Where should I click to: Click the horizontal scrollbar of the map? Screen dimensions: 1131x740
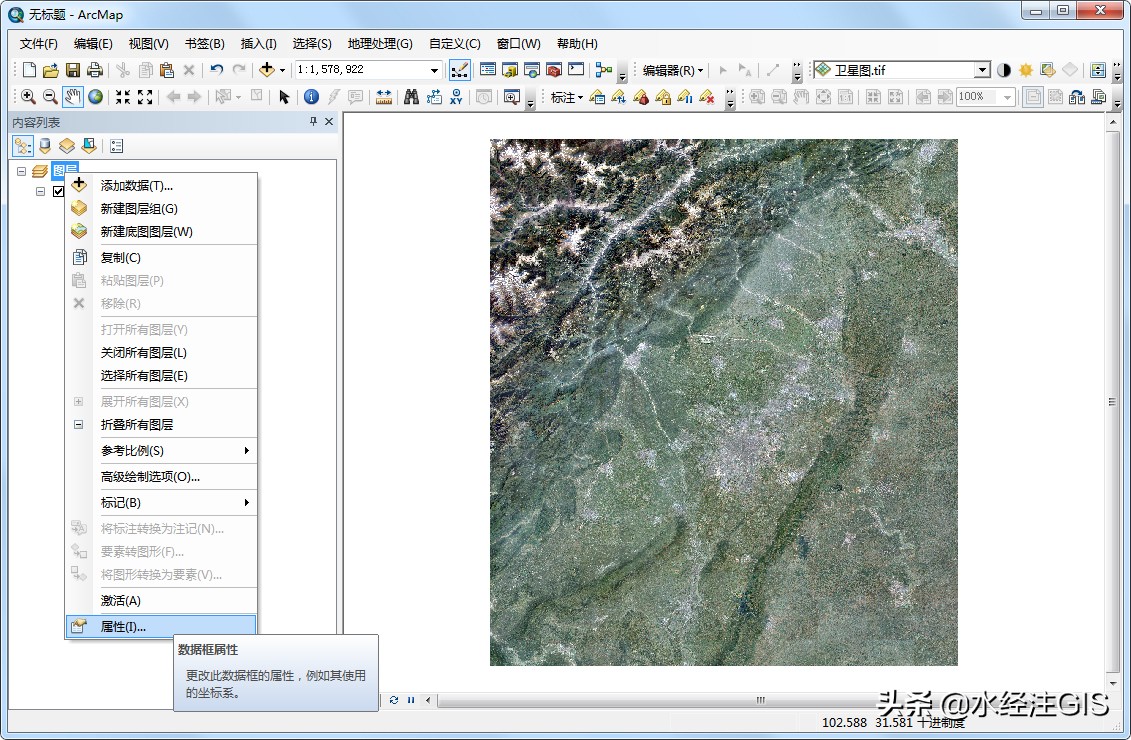[x=760, y=700]
